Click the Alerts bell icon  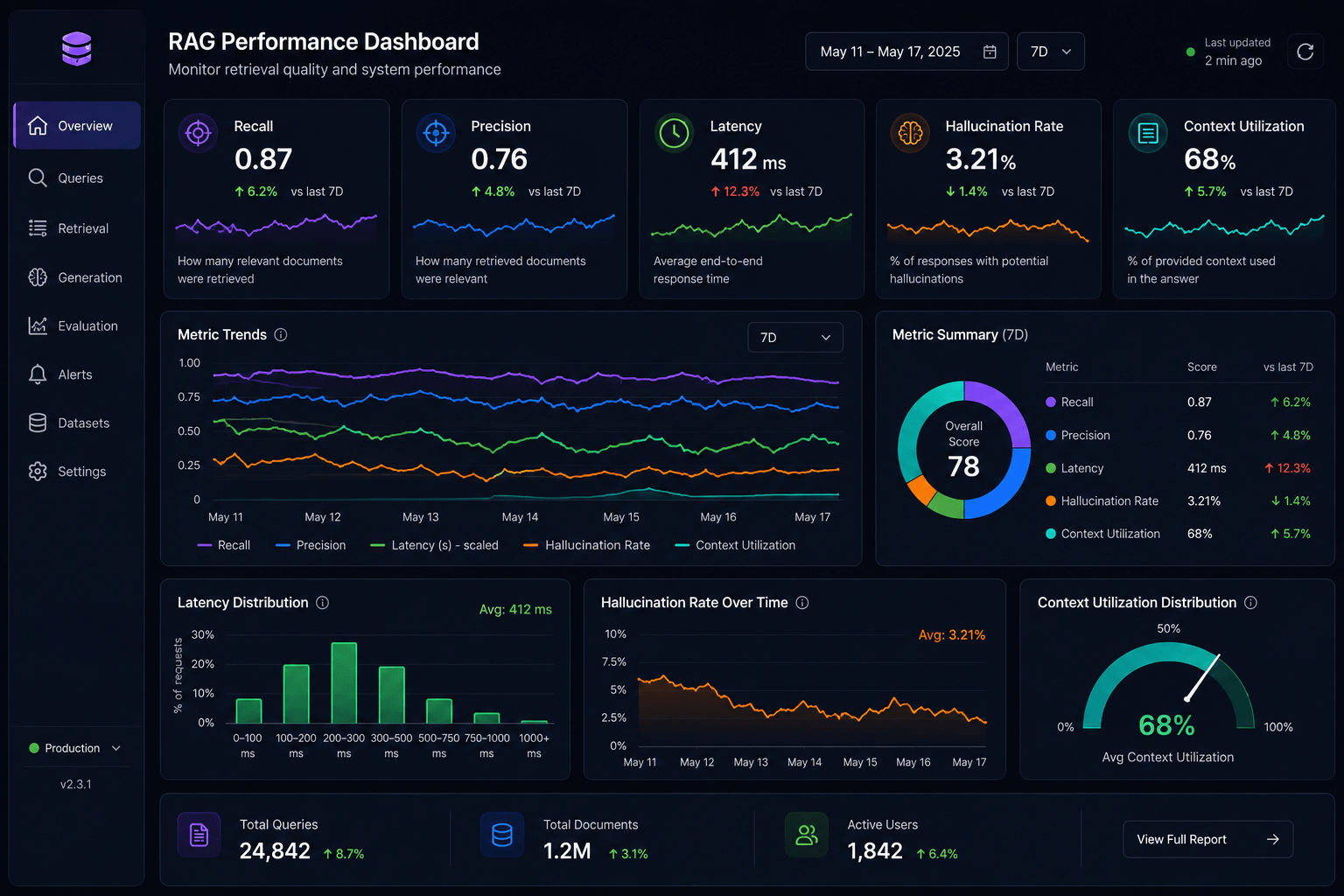coord(38,374)
